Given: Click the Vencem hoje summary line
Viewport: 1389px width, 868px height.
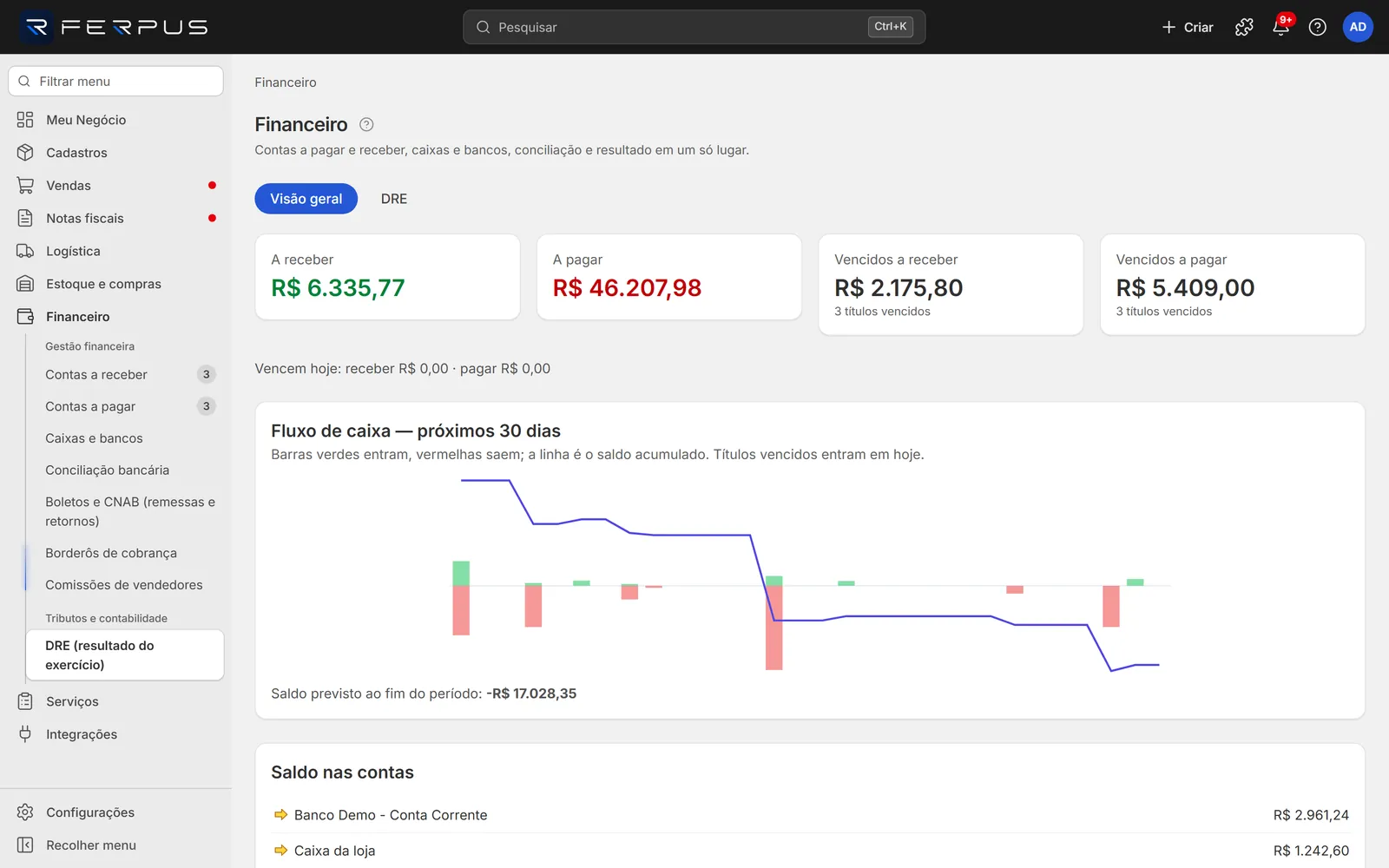Looking at the screenshot, I should tap(403, 369).
